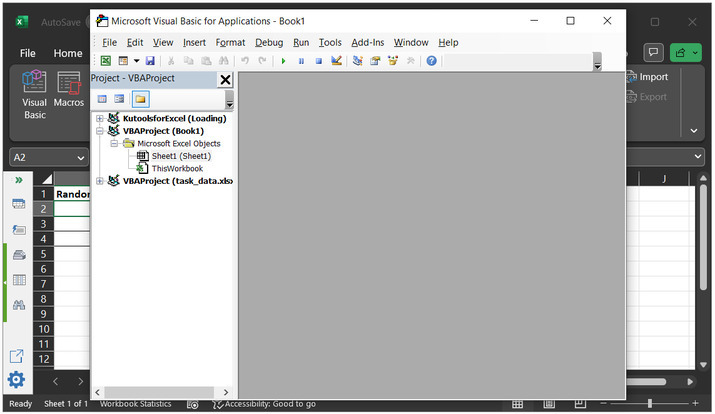The height and width of the screenshot is (414, 715).
Task: Open toolbar options overflow arrow
Action: [x=597, y=62]
